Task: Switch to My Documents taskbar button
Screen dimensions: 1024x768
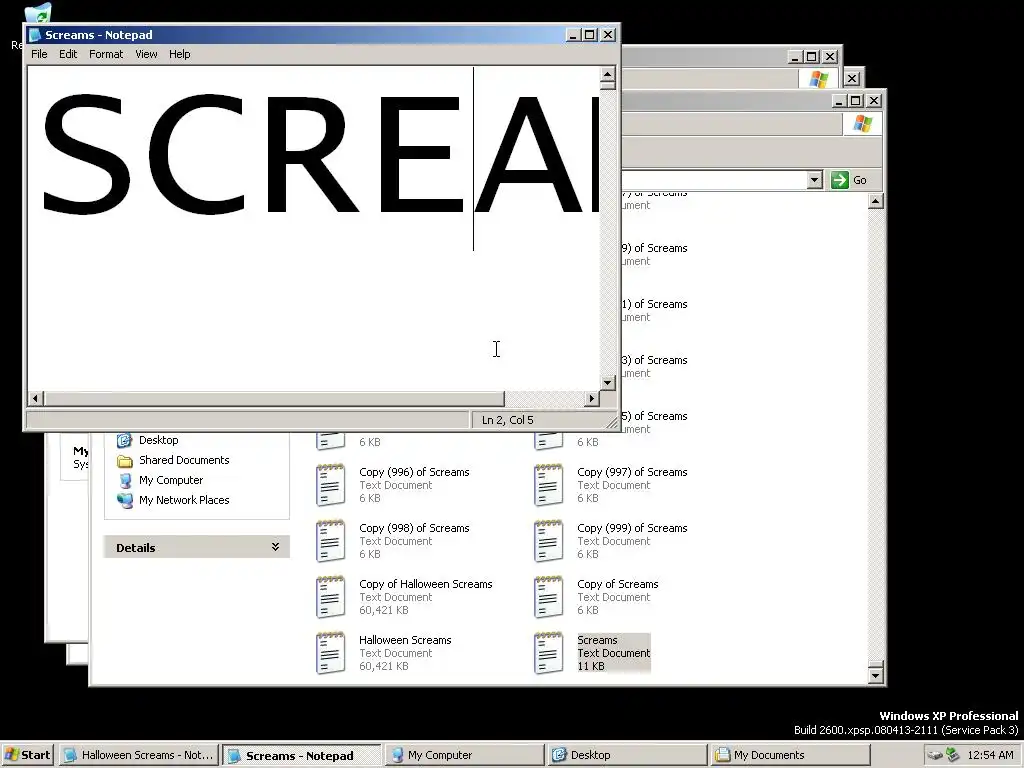Action: pyautogui.click(x=790, y=756)
